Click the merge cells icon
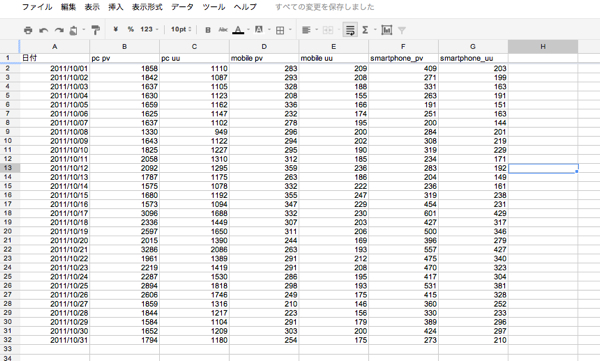The image size is (600, 361). tap(328, 30)
